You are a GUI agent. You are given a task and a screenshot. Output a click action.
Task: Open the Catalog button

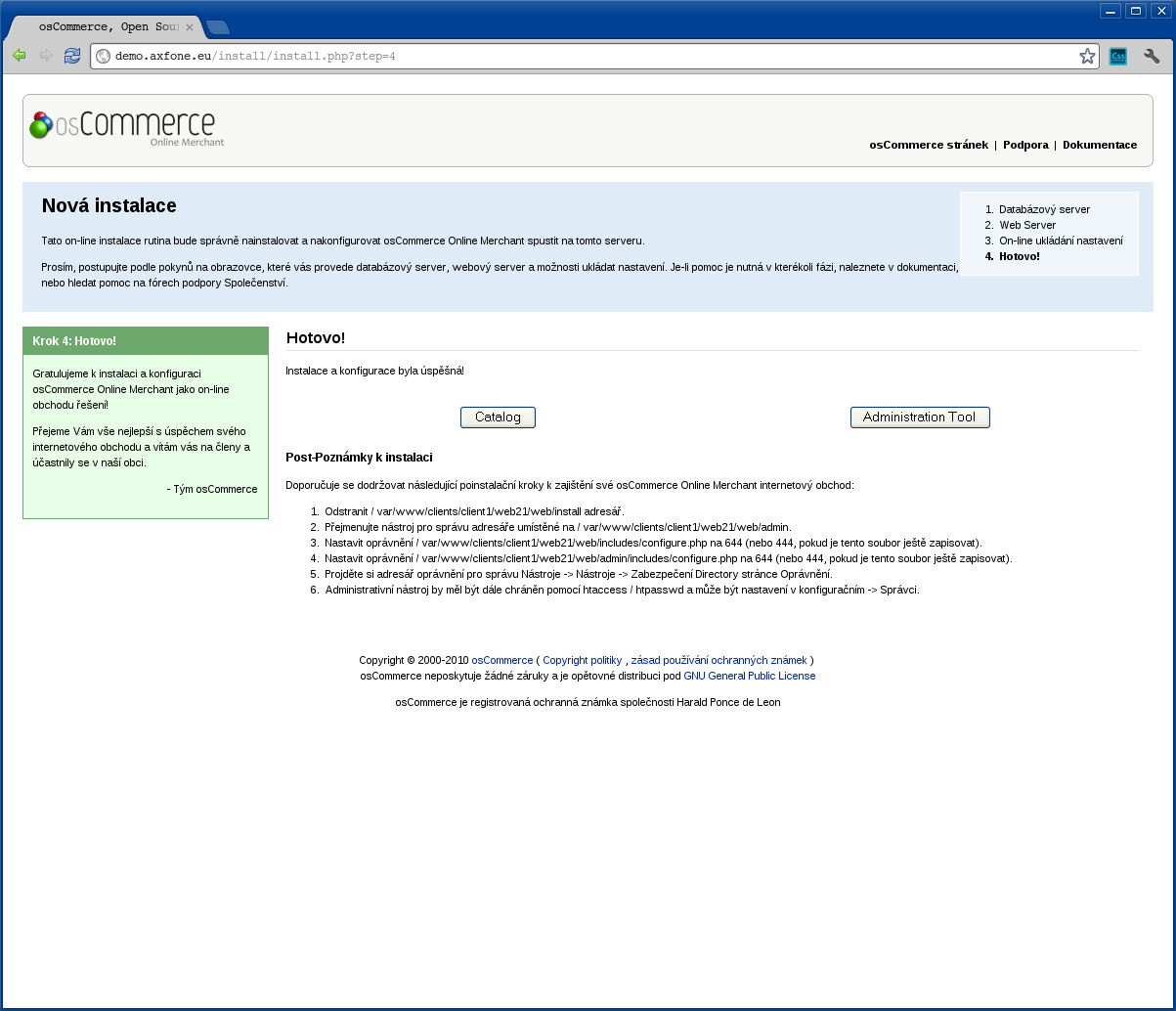click(x=498, y=418)
